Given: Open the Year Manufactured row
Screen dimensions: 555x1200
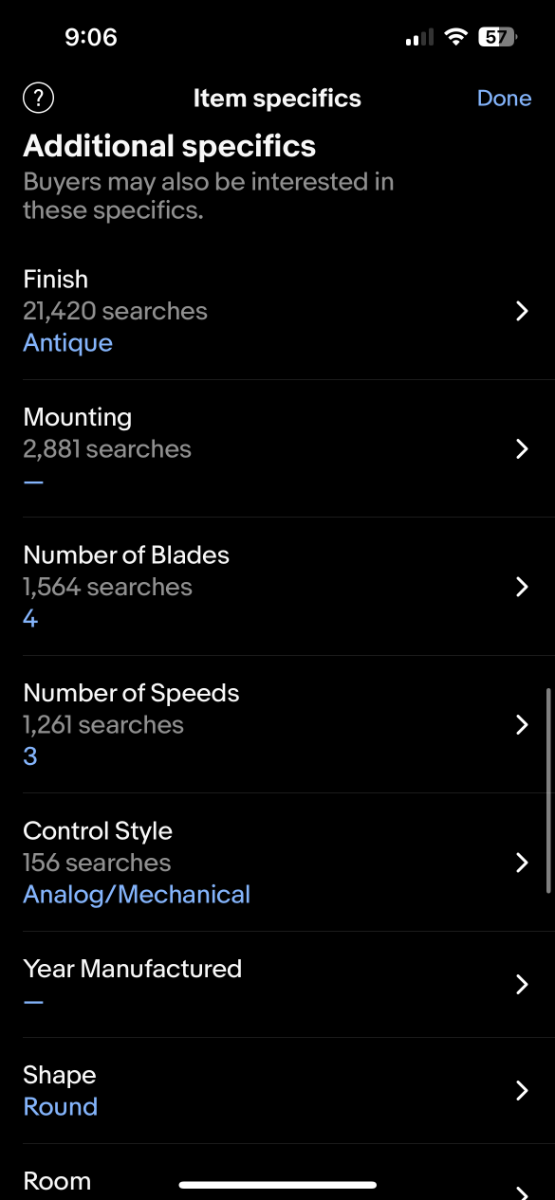Looking at the screenshot, I should tap(277, 985).
